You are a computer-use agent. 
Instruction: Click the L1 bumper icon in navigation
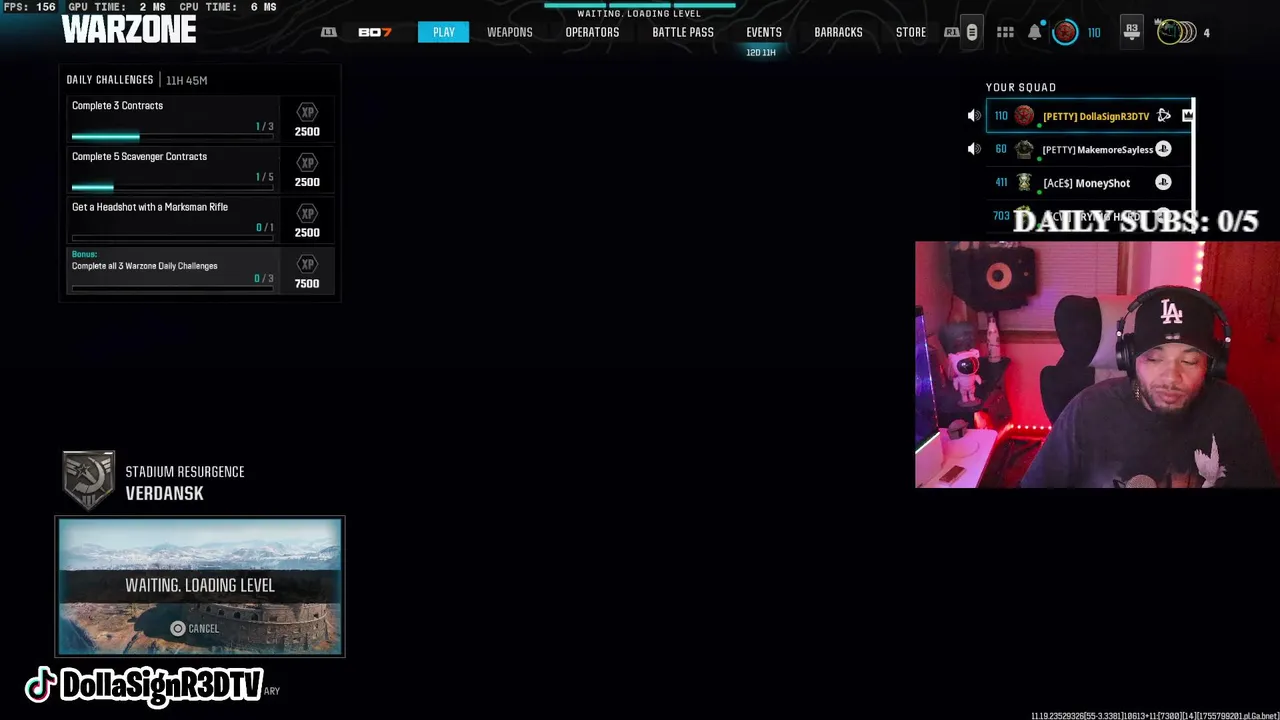click(328, 32)
